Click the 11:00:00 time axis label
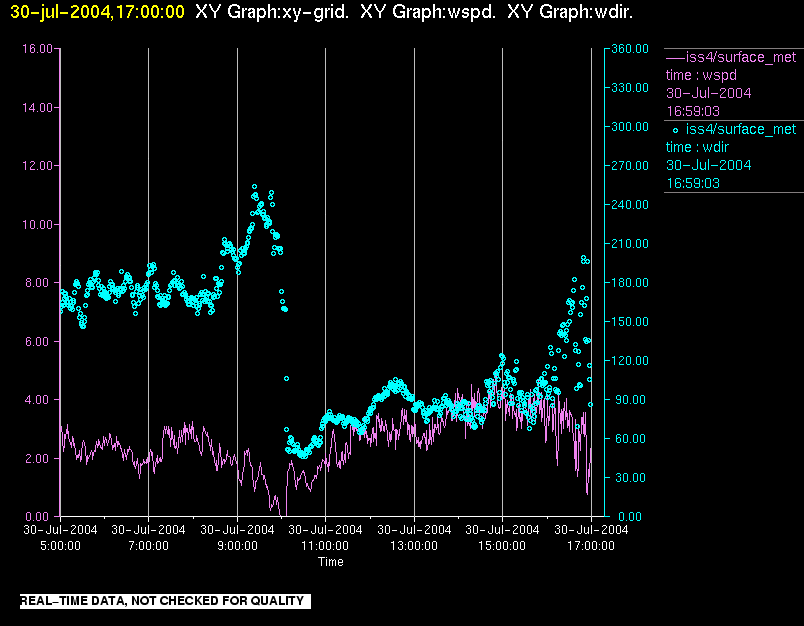This screenshot has height=626, width=804. tap(325, 546)
